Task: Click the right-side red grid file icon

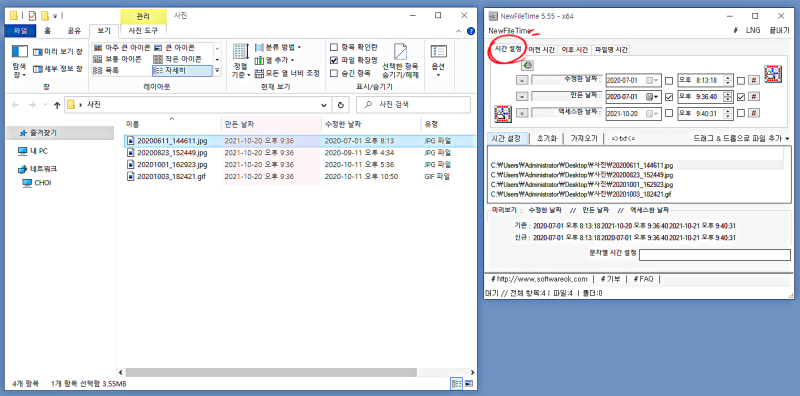Action: (x=773, y=73)
